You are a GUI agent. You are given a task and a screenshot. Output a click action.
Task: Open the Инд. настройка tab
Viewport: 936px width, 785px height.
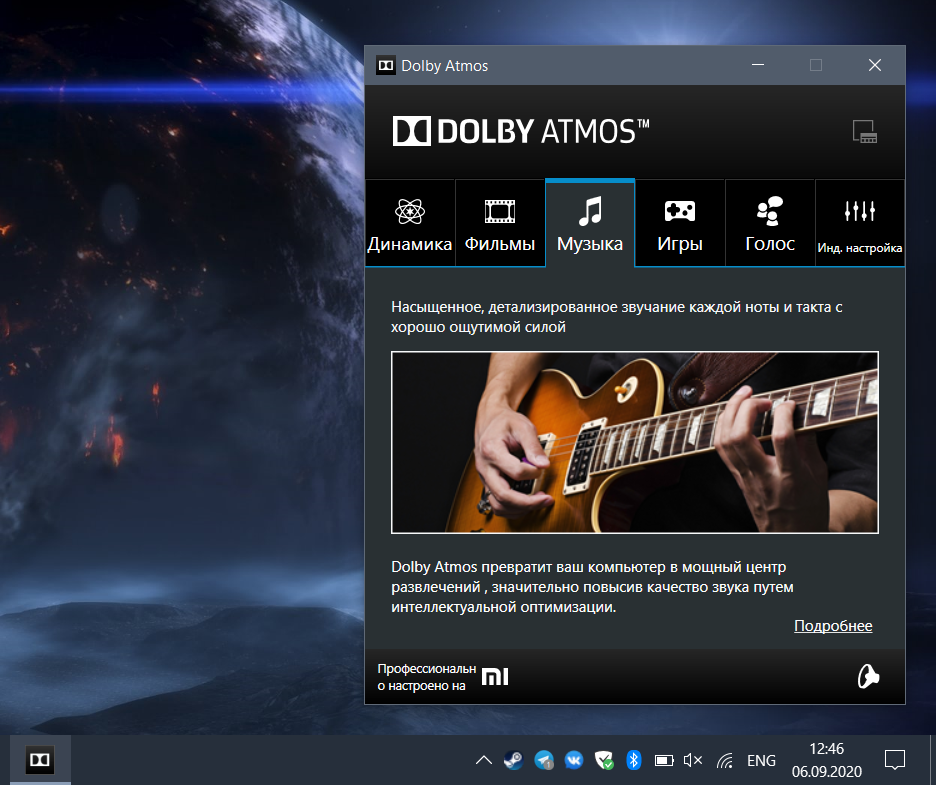point(860,223)
